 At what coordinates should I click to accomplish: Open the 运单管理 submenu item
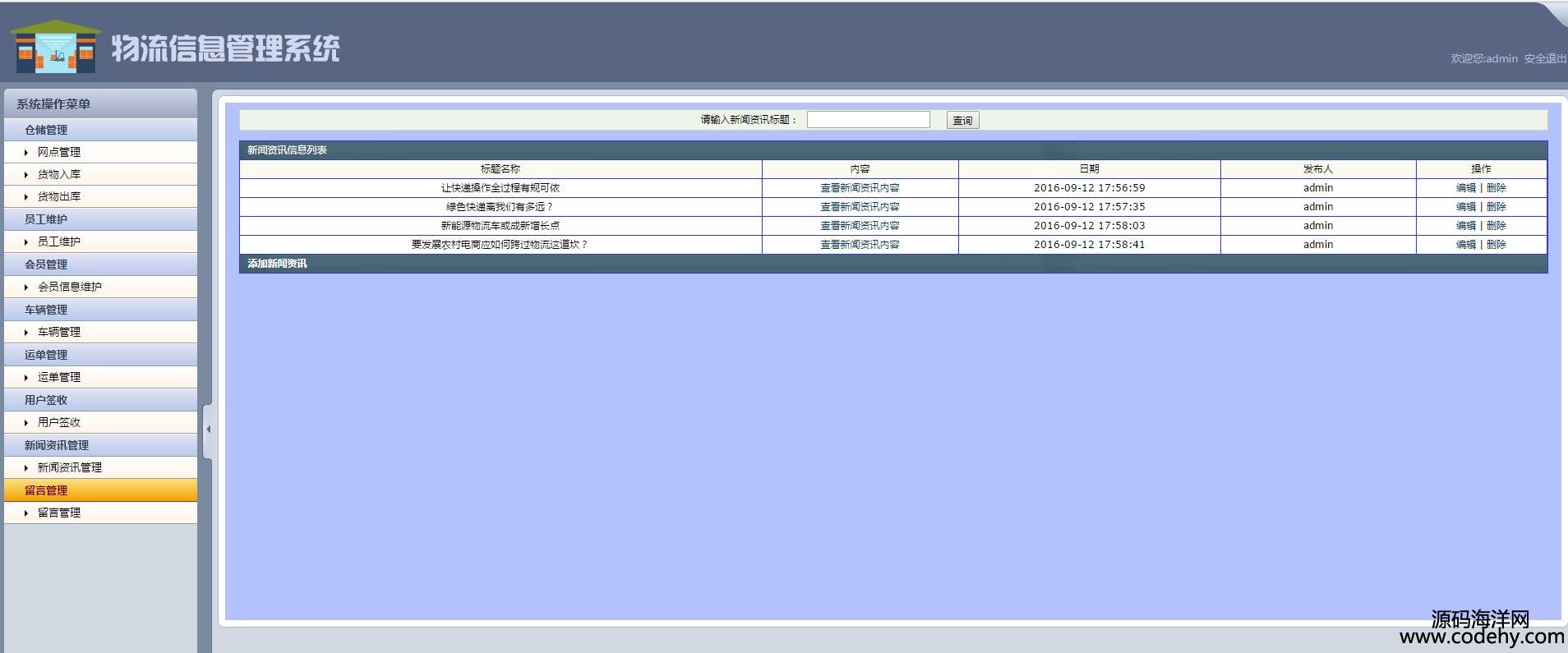click(x=59, y=377)
